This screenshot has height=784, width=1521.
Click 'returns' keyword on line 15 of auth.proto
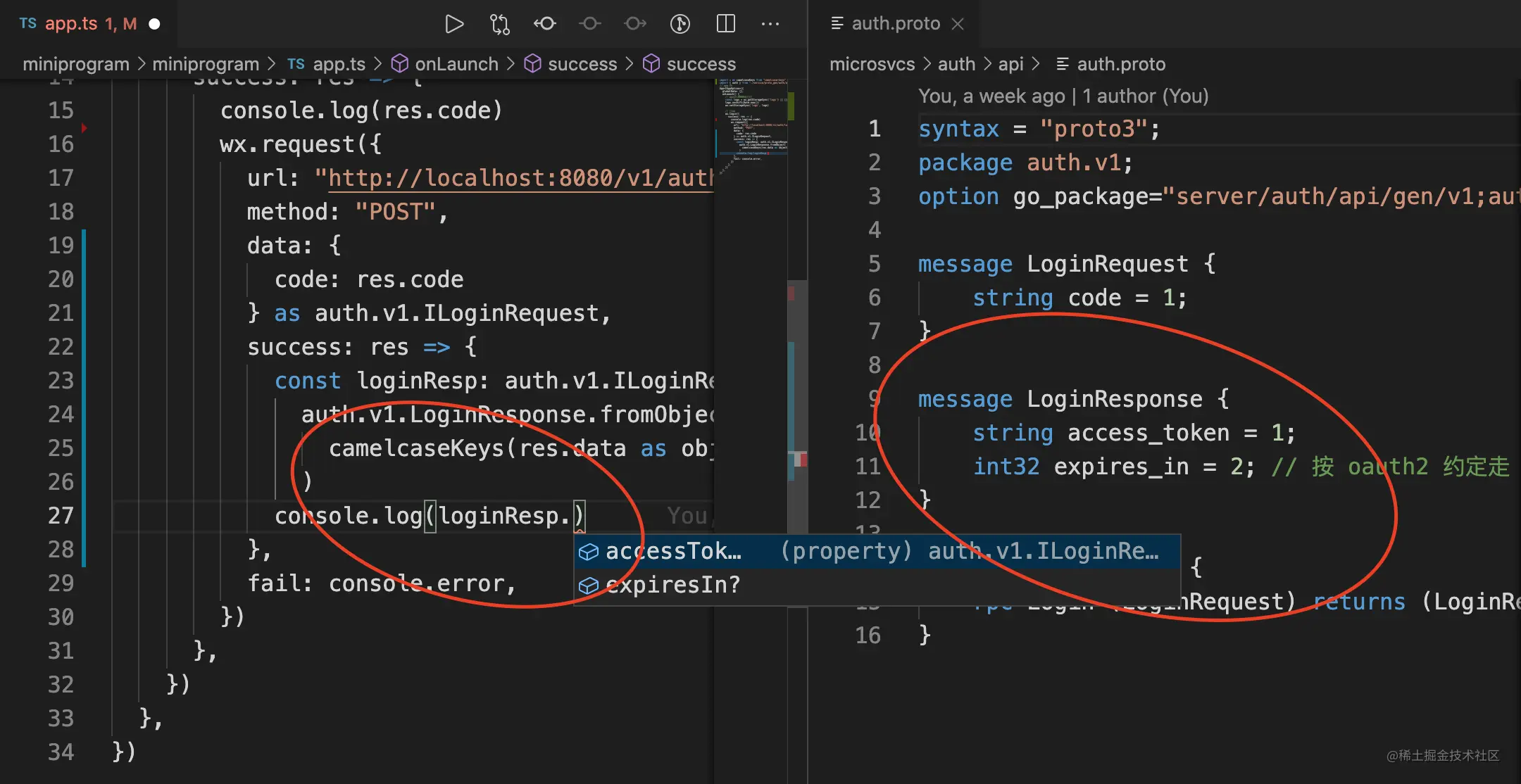[1359, 602]
